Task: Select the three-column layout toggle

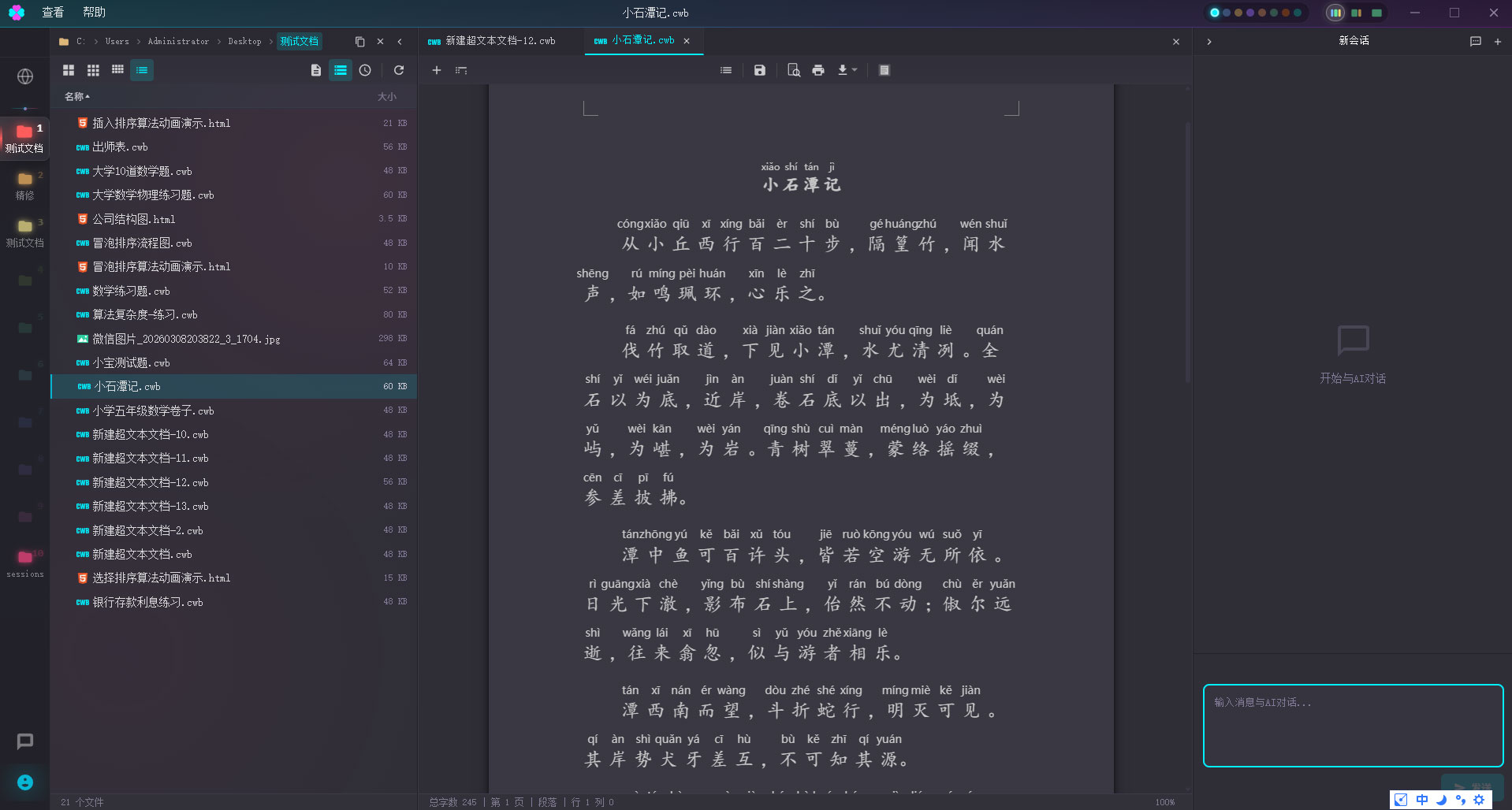Action: [1335, 13]
